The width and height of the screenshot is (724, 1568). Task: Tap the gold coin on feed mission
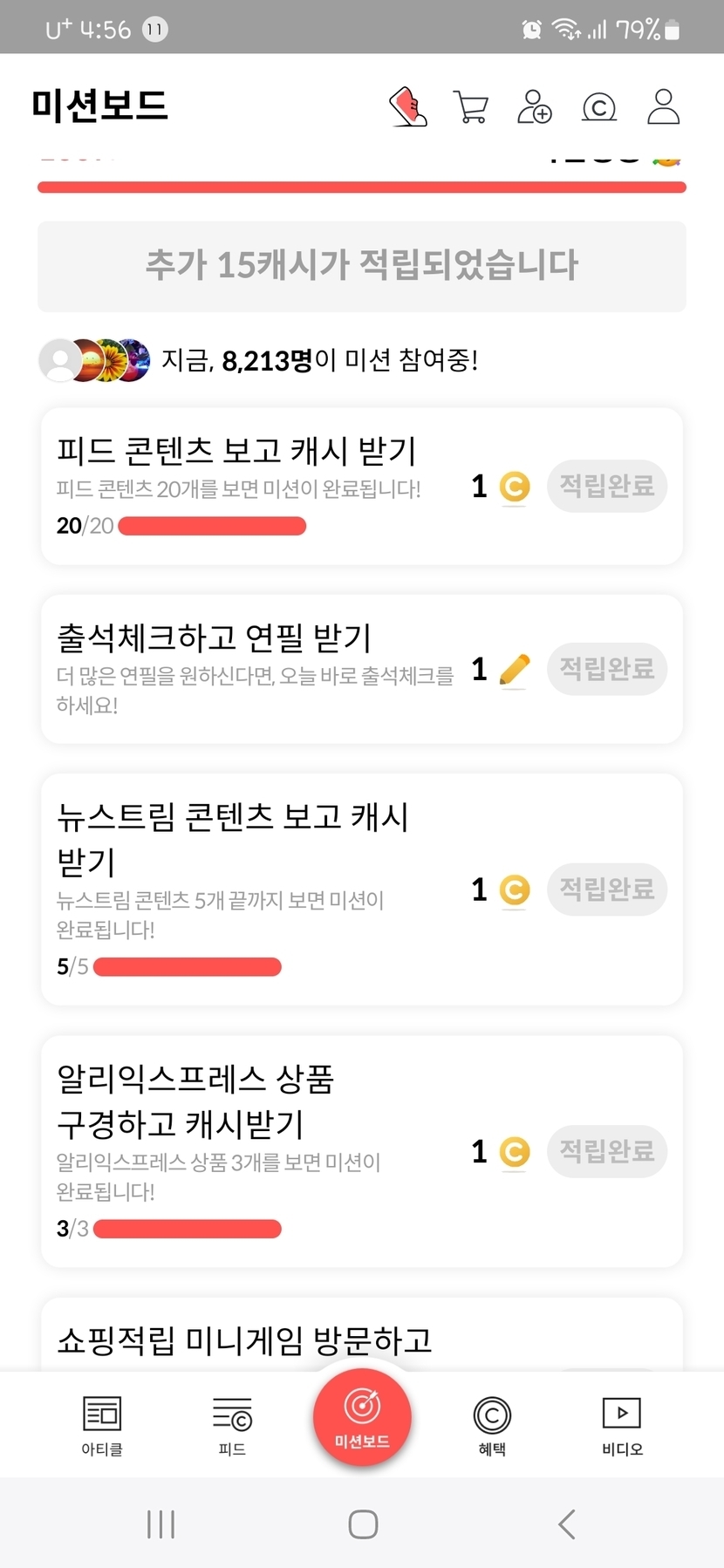(x=514, y=487)
